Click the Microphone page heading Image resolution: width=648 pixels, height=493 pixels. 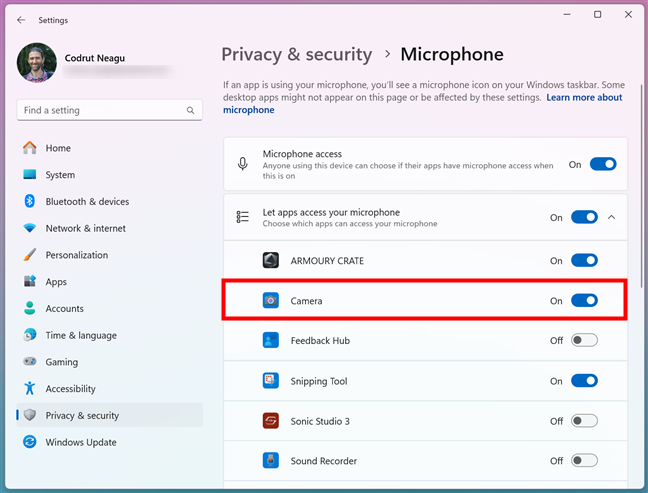[x=452, y=54]
